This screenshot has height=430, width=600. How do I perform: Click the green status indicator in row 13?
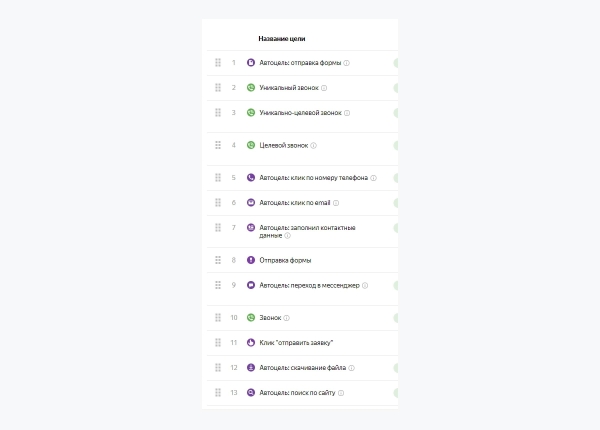(396, 393)
